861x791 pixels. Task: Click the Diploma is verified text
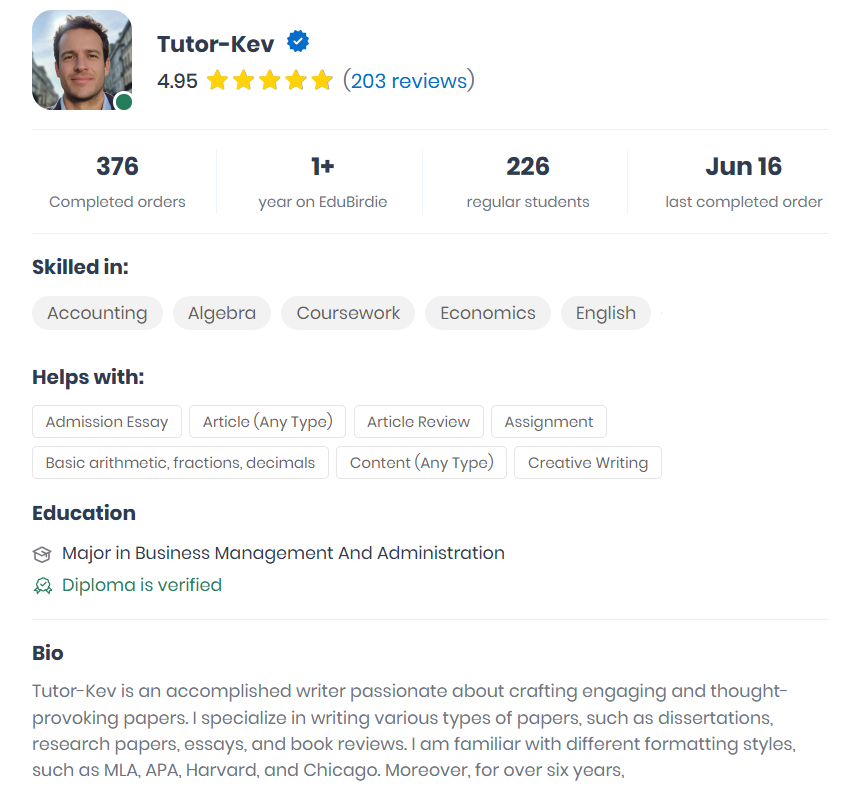coord(142,585)
